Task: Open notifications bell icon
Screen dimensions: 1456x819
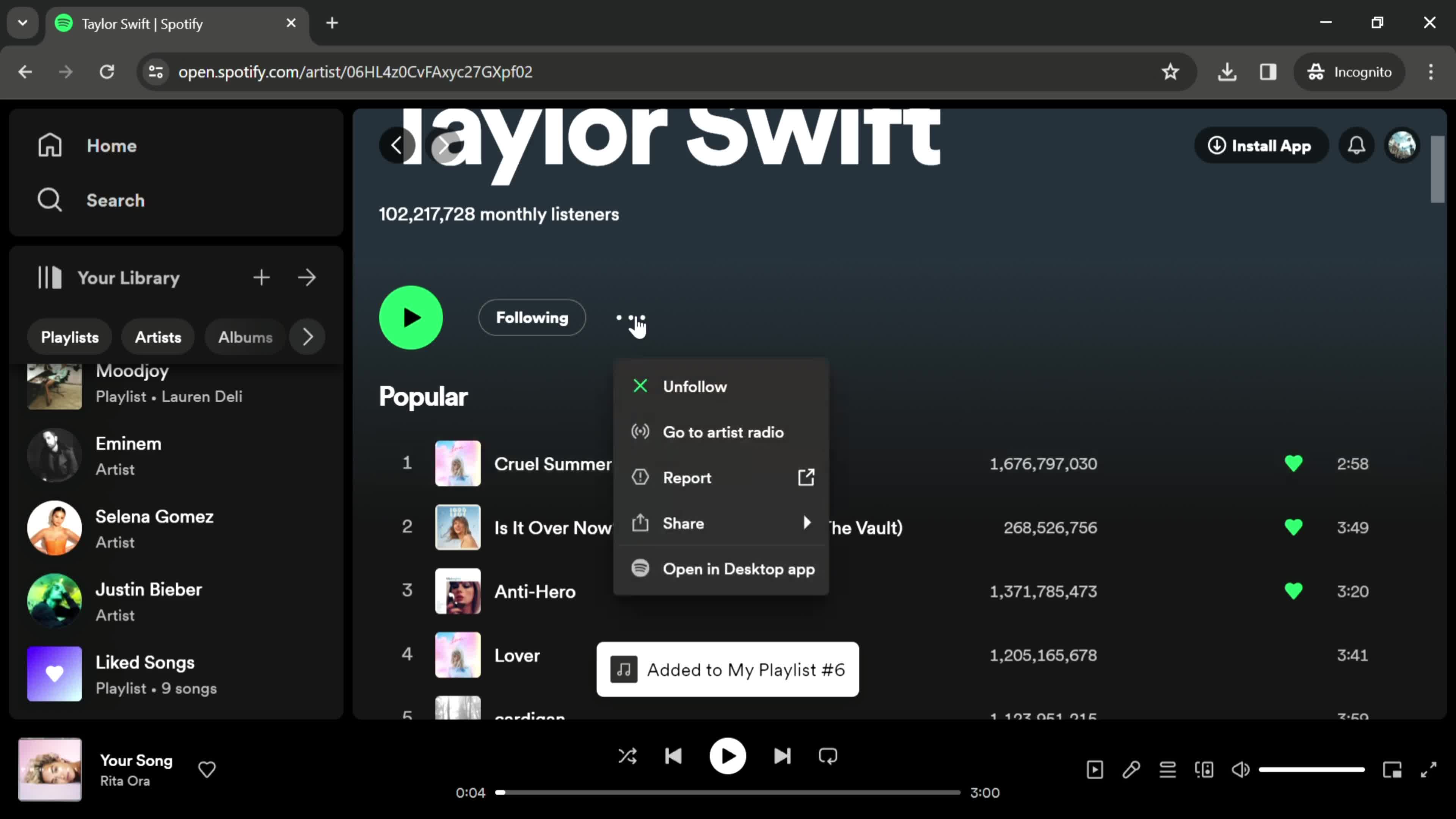Action: click(1357, 146)
